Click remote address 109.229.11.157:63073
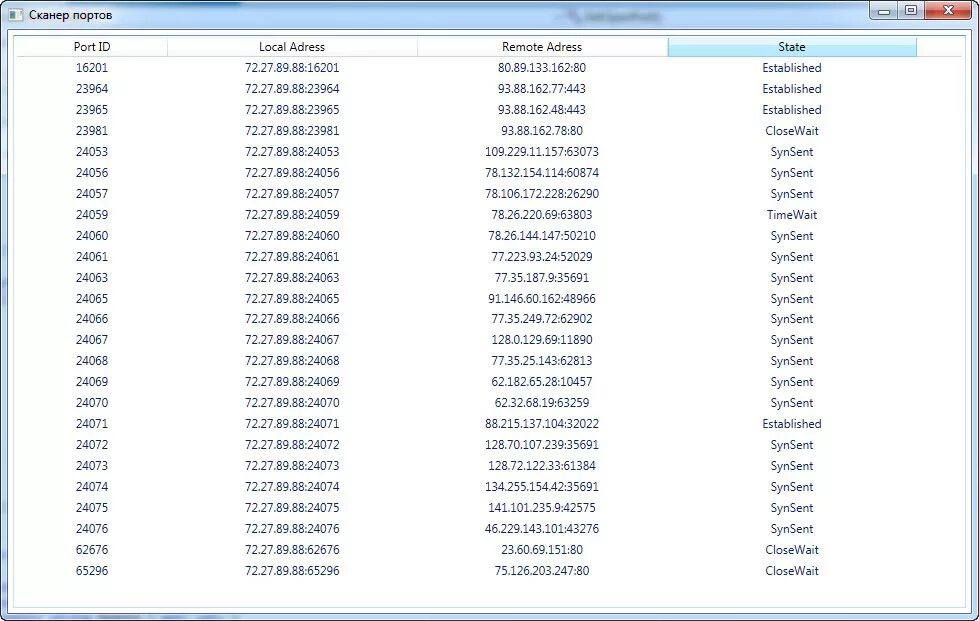979x621 pixels. point(542,152)
